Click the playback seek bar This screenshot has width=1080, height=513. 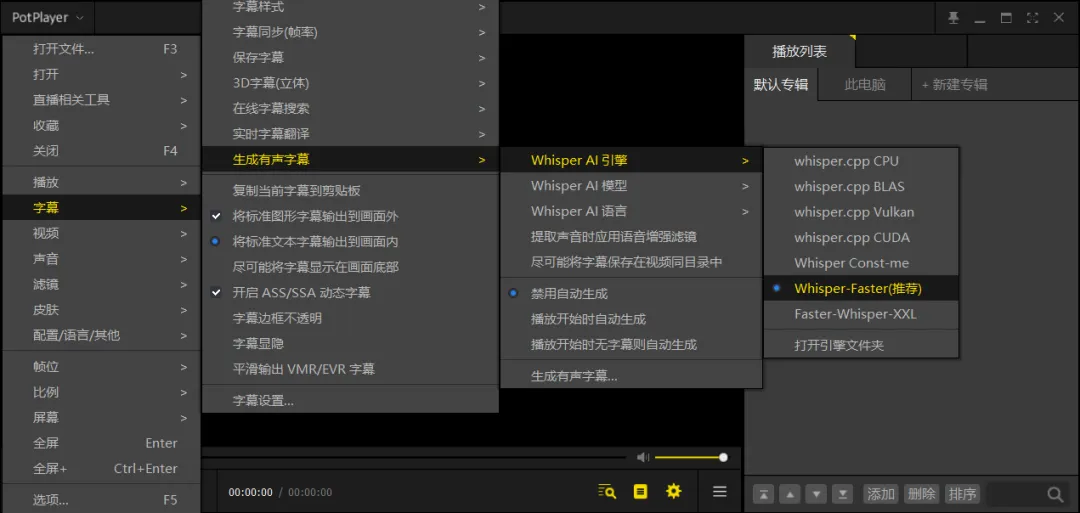413,457
